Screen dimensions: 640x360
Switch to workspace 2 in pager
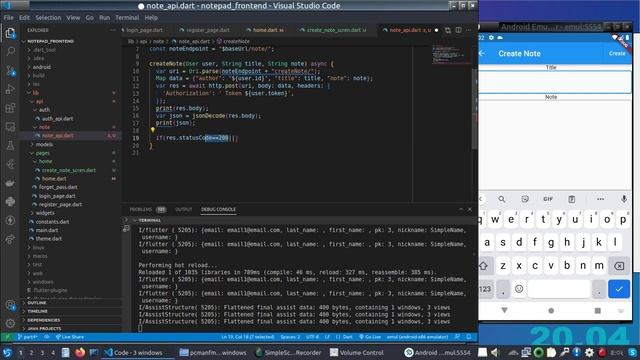coord(31,353)
